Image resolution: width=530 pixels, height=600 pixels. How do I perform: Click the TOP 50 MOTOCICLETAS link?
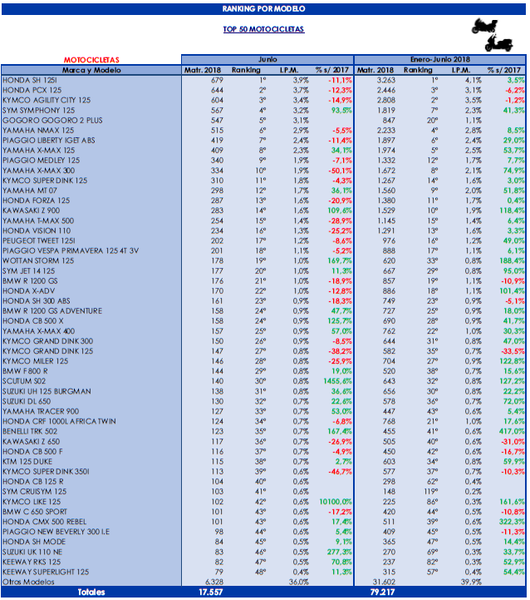point(264,29)
